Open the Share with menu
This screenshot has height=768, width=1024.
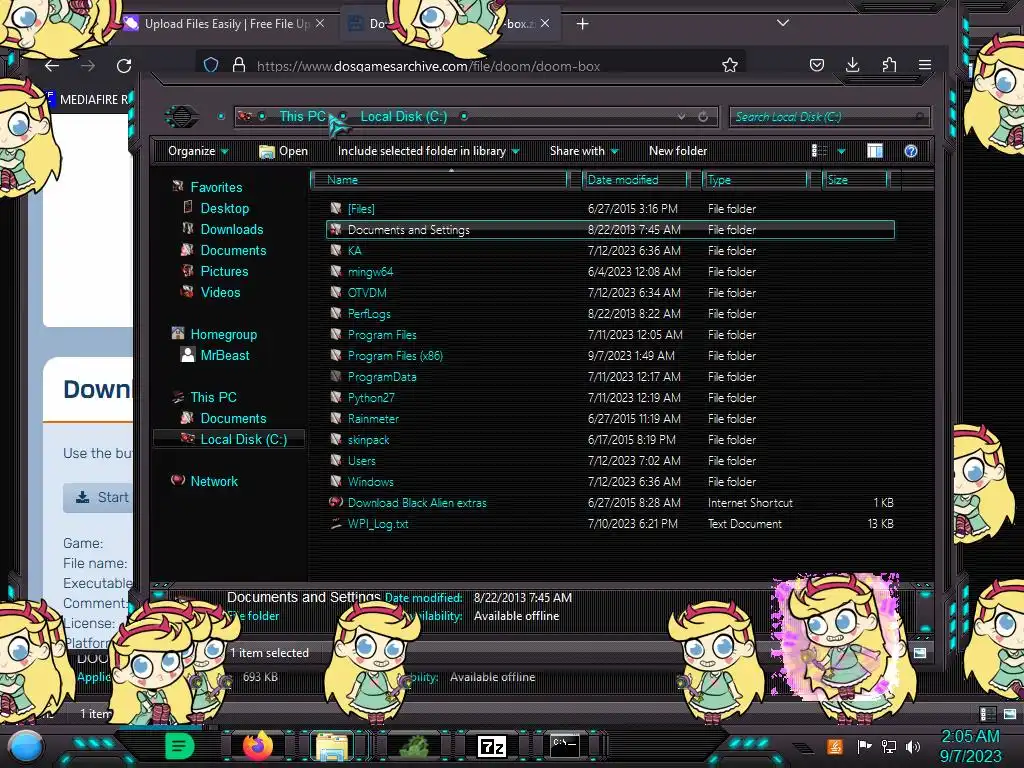[x=584, y=151]
